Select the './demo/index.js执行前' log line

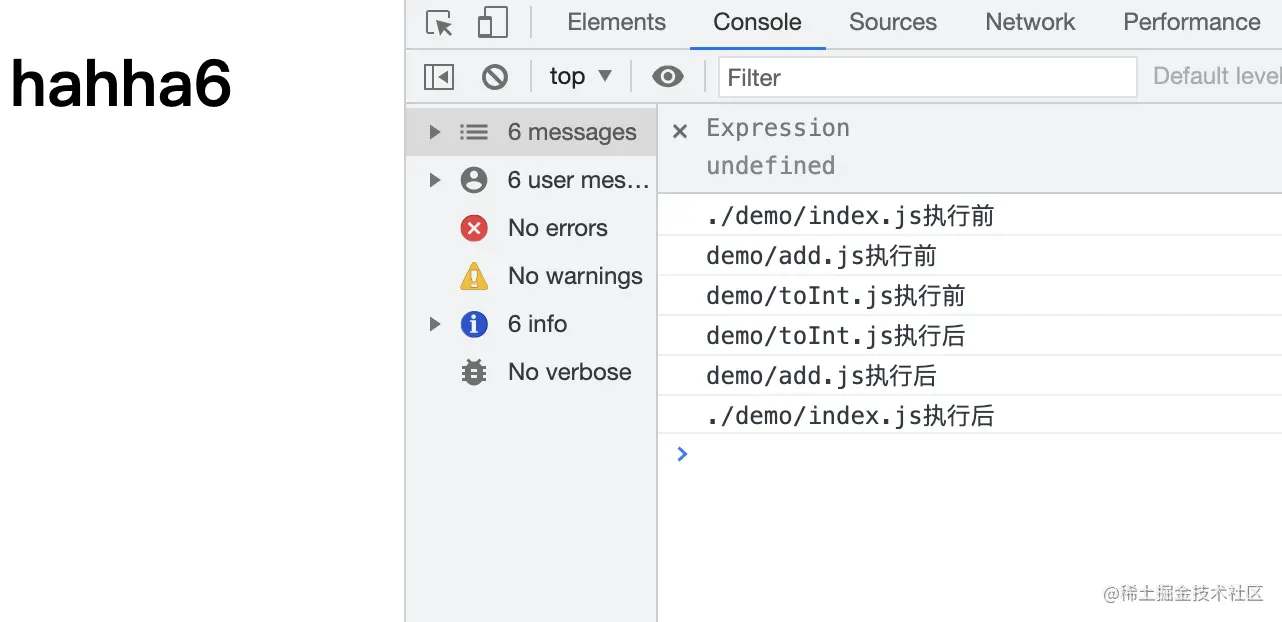click(x=970, y=216)
